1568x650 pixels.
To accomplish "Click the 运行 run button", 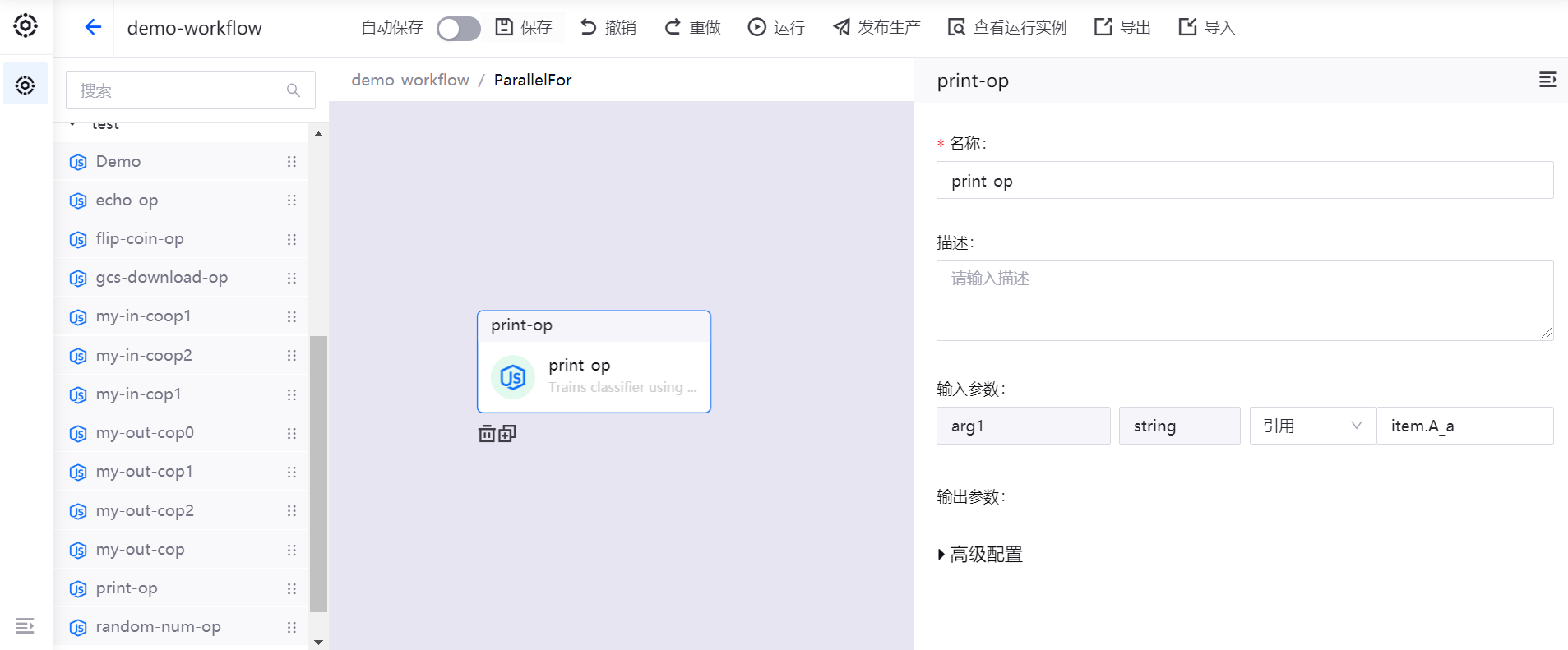I will point(776,27).
